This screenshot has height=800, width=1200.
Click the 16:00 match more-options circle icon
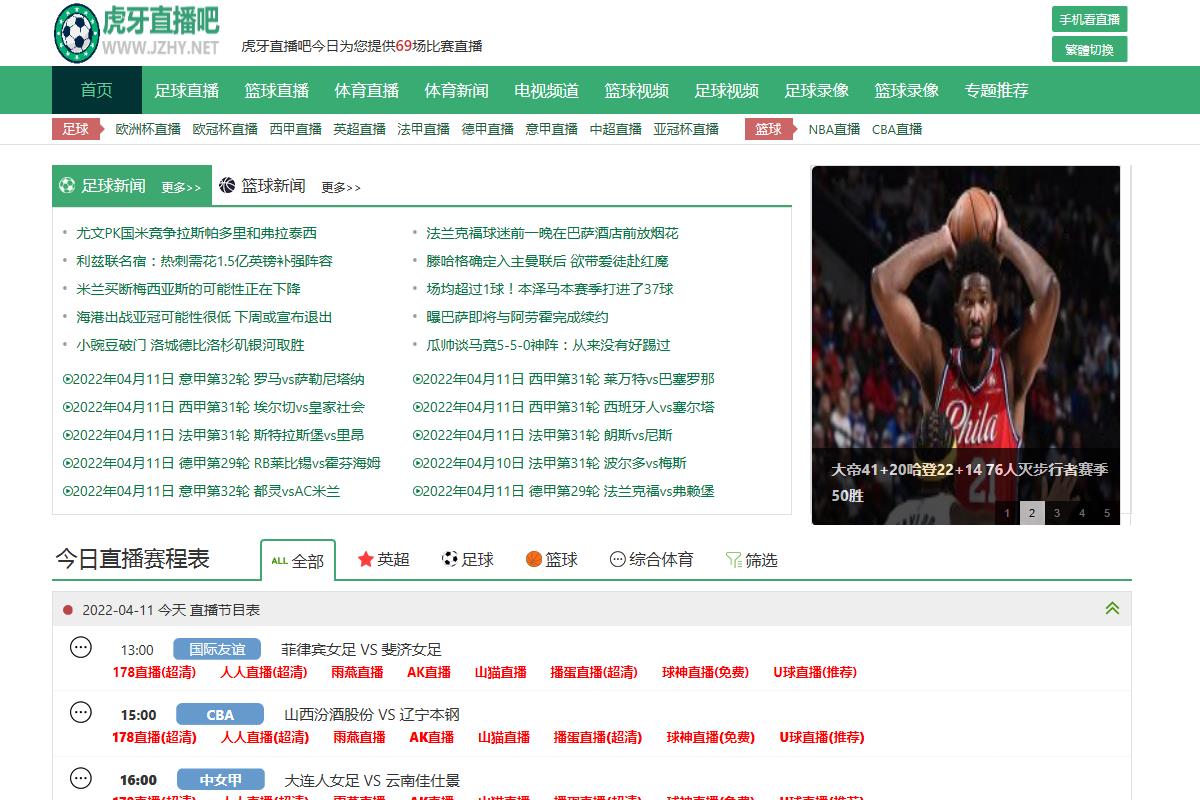81,778
